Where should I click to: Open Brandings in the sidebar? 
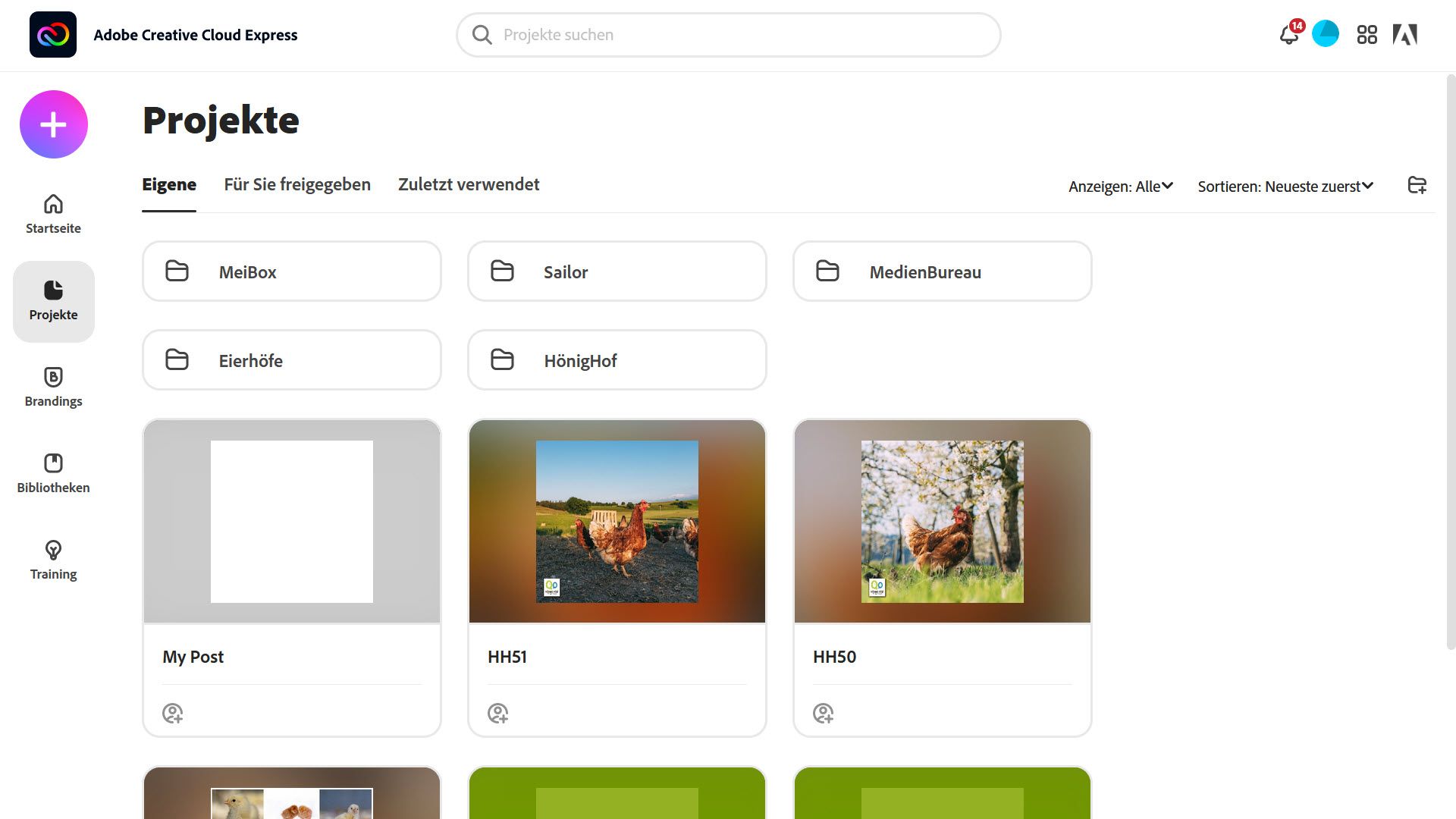53,387
